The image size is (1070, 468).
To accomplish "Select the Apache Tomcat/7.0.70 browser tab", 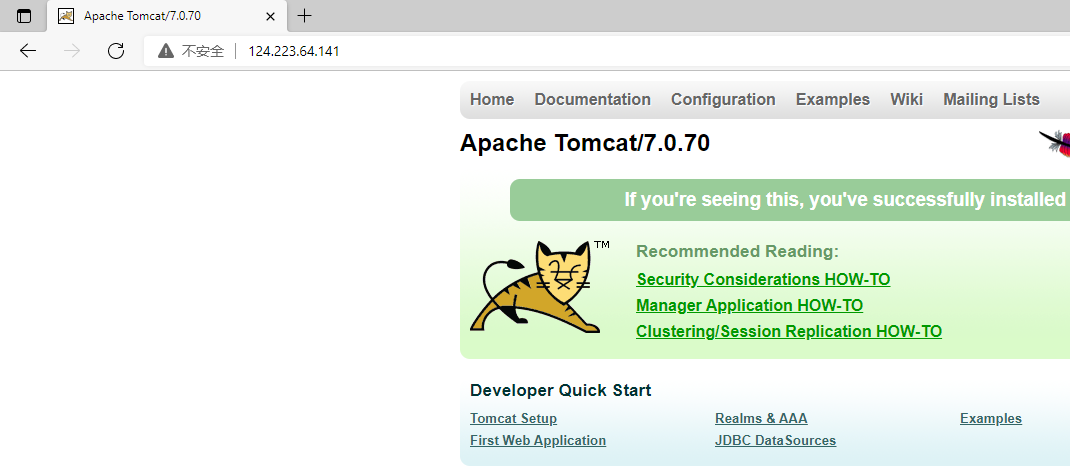I will click(160, 16).
